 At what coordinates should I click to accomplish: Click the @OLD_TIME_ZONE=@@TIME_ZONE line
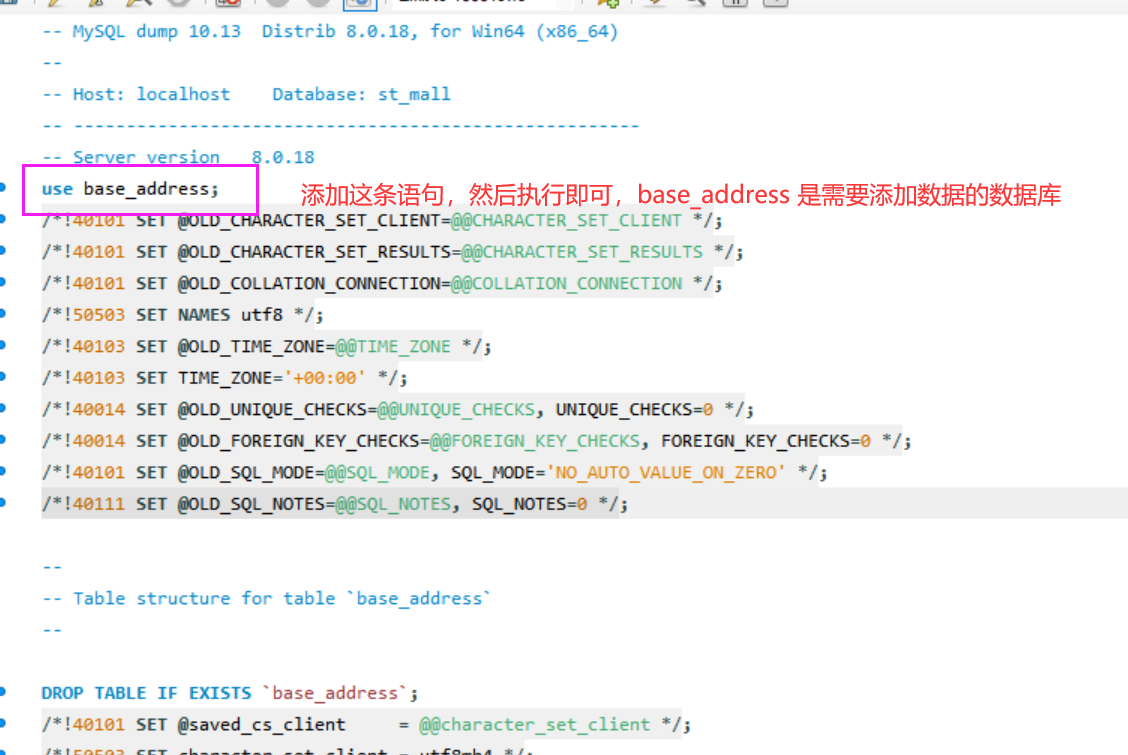point(266,347)
